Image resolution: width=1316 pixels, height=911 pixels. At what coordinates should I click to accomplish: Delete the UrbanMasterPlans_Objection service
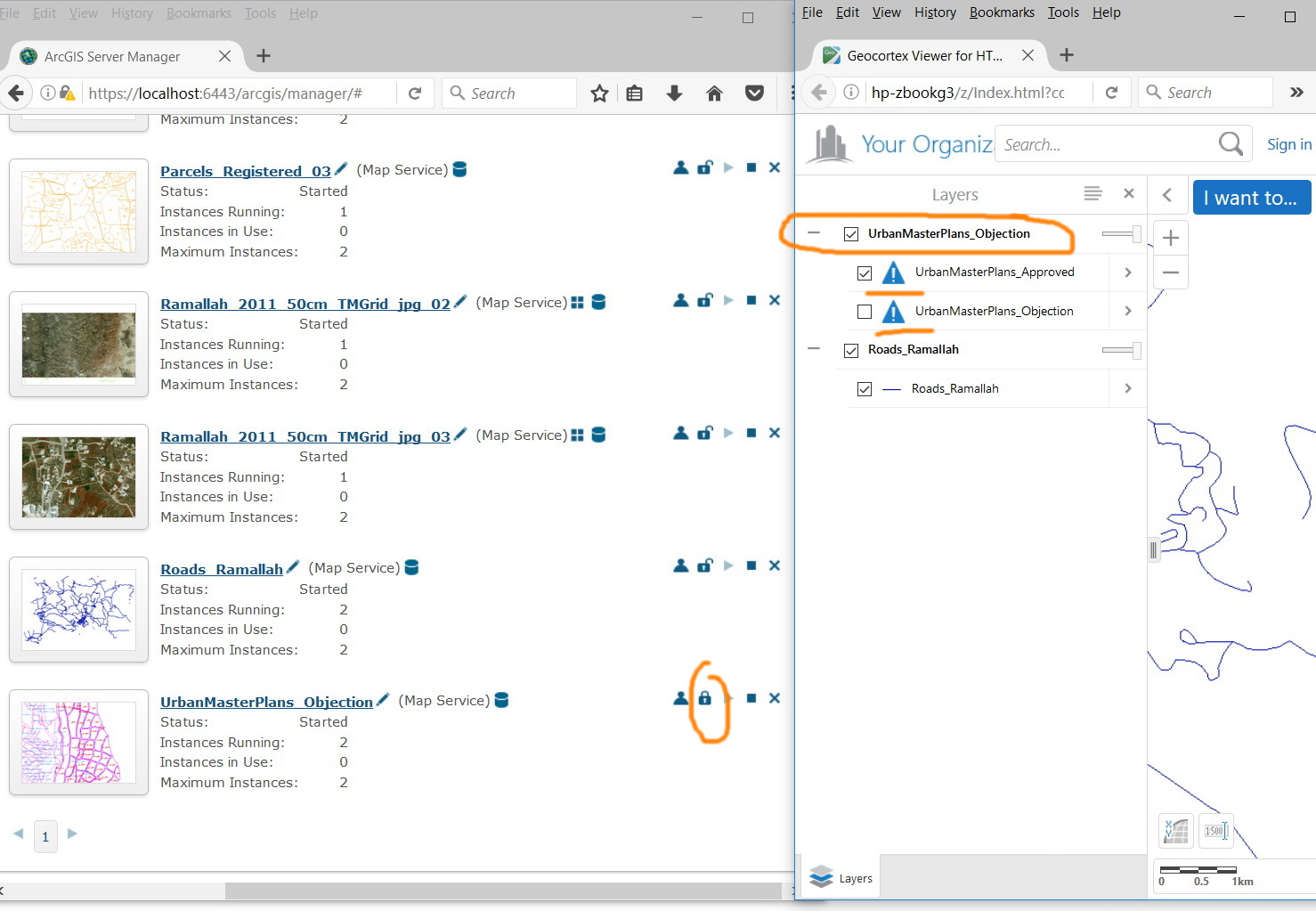(x=775, y=698)
